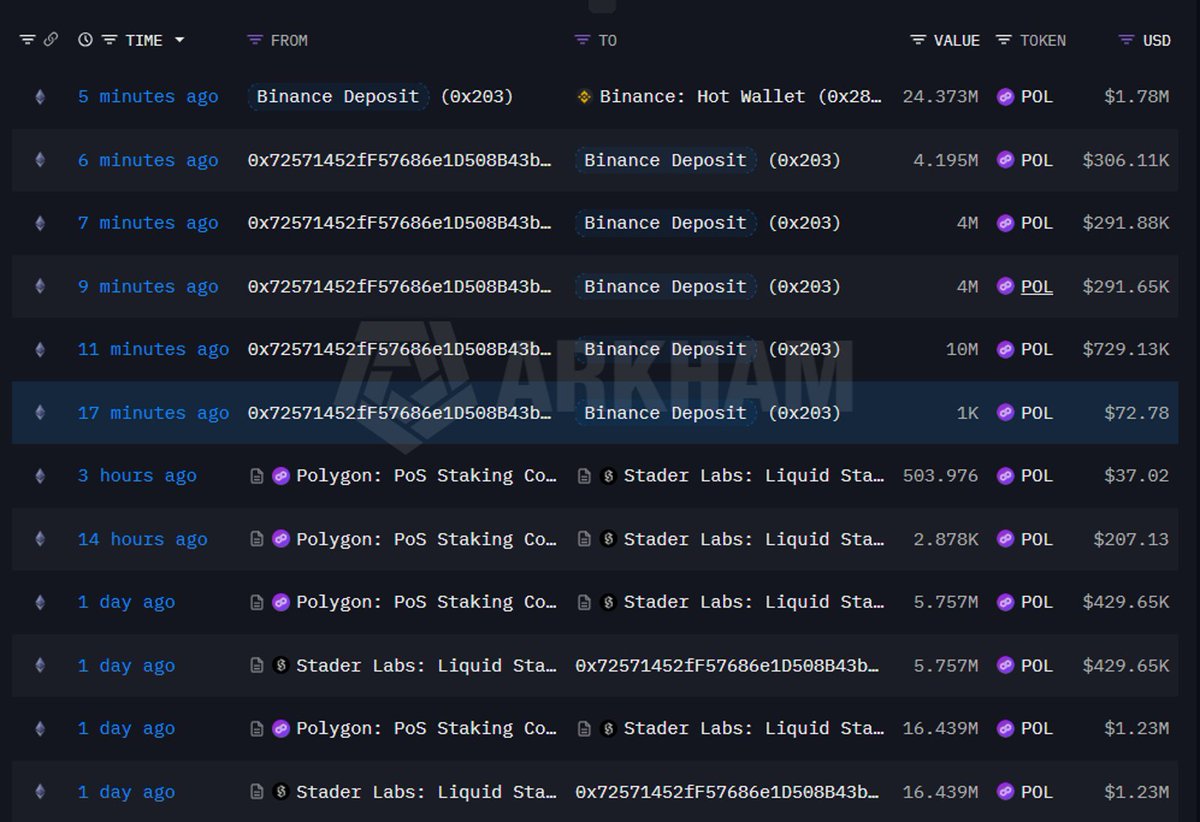Click Ethereum icon in 14 hours ago row
This screenshot has width=1200, height=822.
(x=40, y=539)
